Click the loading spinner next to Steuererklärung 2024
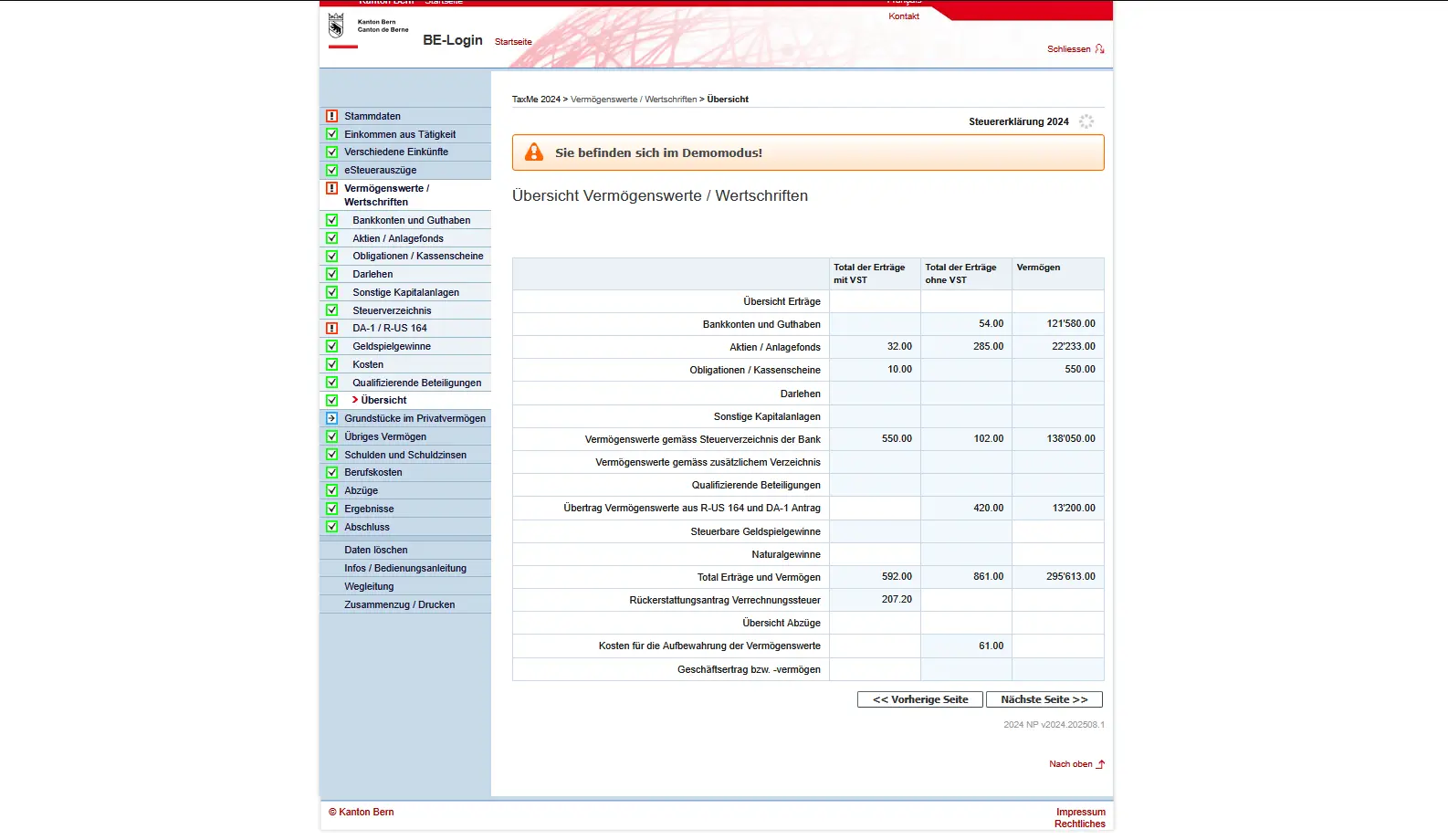Viewport: 1448px width, 840px height. (x=1086, y=121)
